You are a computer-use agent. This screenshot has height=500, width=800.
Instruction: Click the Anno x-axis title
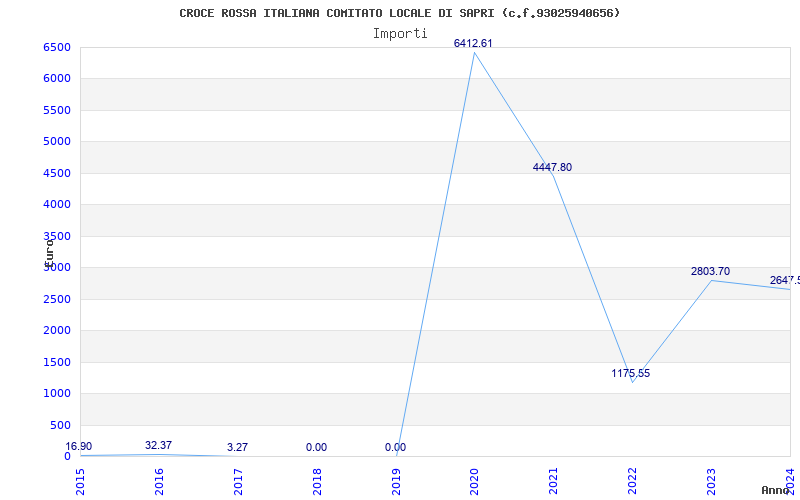(775, 490)
